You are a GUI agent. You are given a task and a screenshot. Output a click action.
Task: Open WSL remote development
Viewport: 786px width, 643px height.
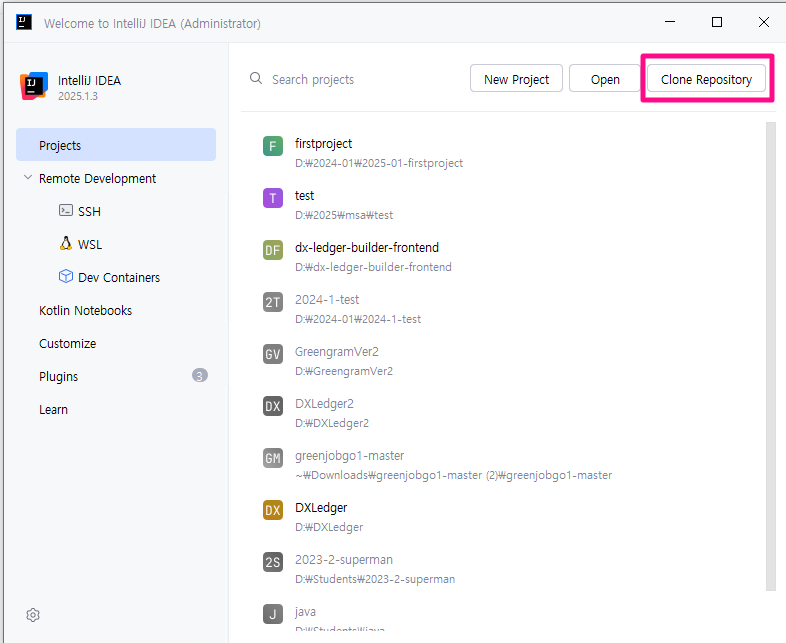click(90, 245)
